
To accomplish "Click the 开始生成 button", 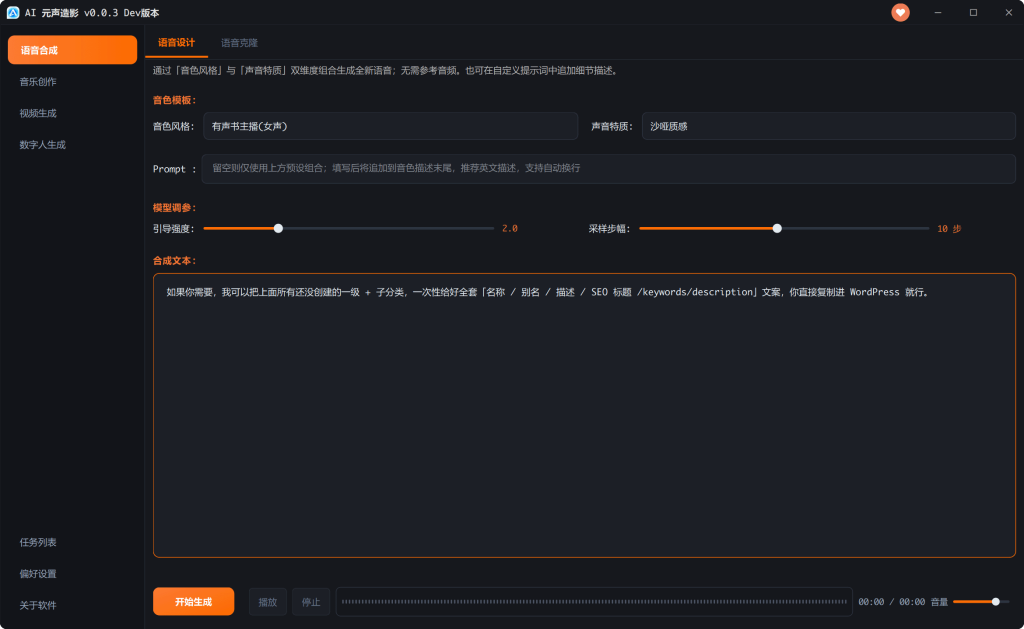I will [193, 602].
